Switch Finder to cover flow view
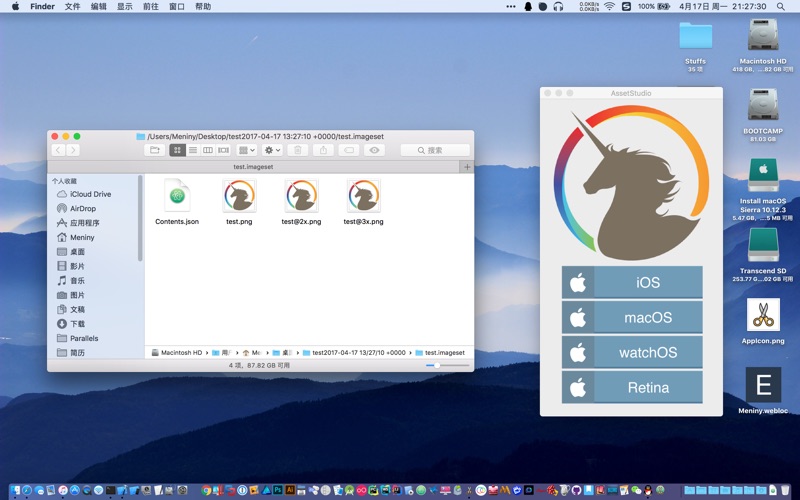This screenshot has width=800, height=500. [x=223, y=150]
